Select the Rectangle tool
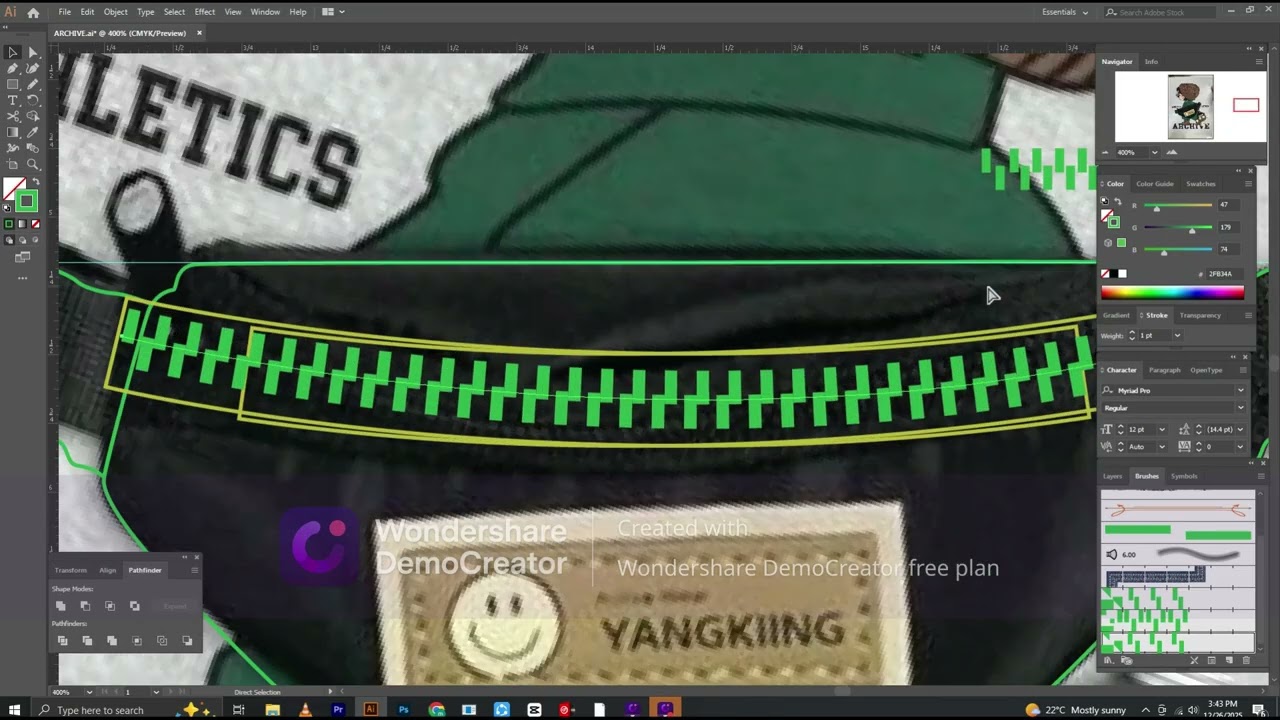Image resolution: width=1280 pixels, height=720 pixels. click(12, 84)
